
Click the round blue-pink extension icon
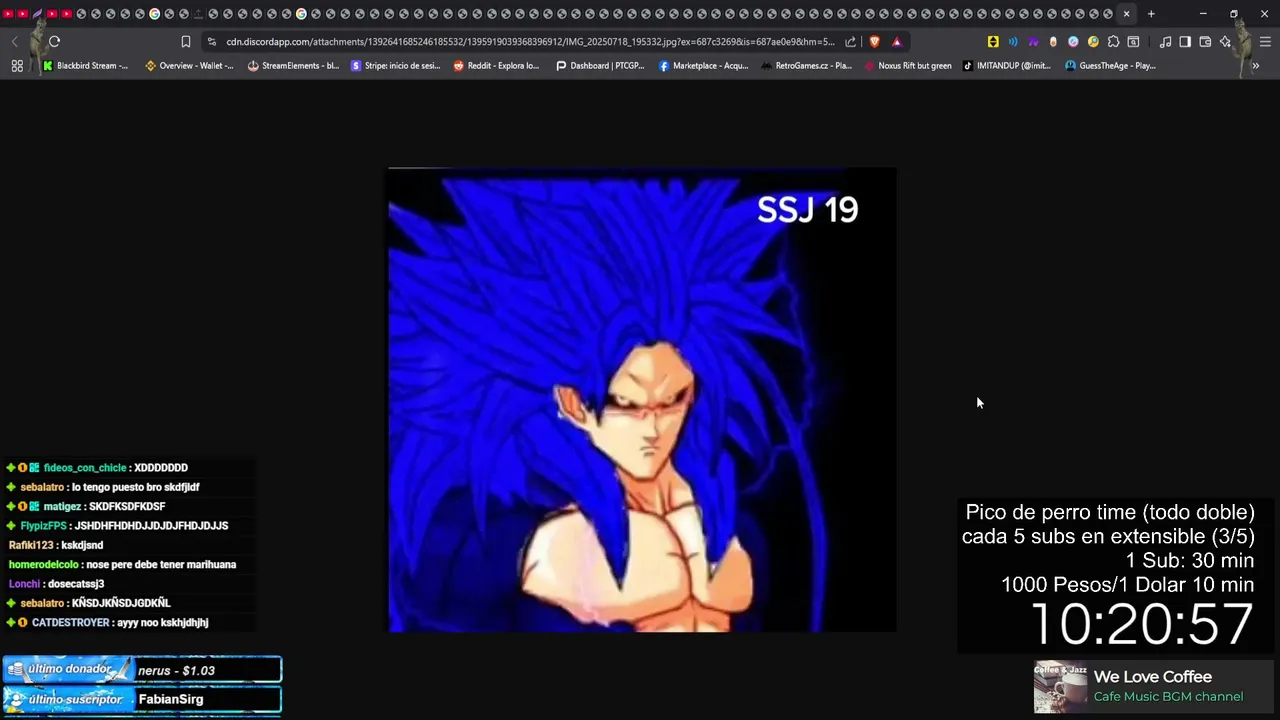point(1073,42)
